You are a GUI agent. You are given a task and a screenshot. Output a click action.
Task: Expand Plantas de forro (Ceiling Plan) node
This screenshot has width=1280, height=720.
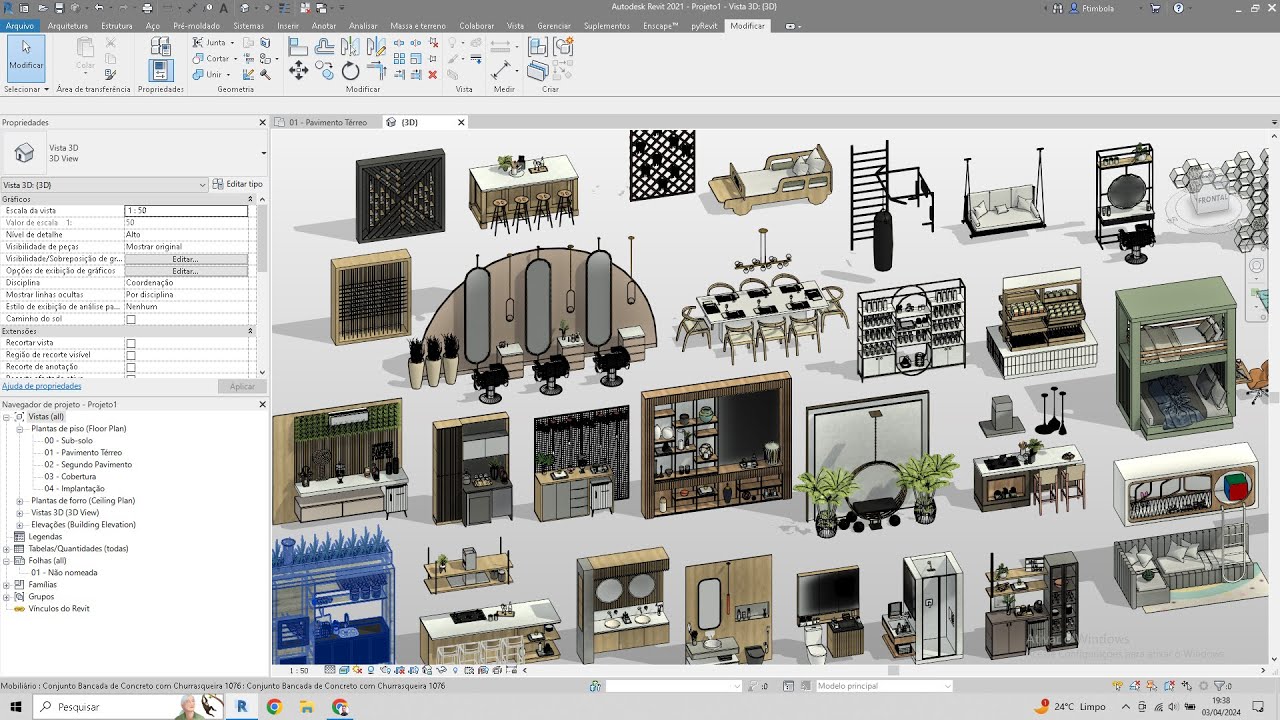point(20,501)
